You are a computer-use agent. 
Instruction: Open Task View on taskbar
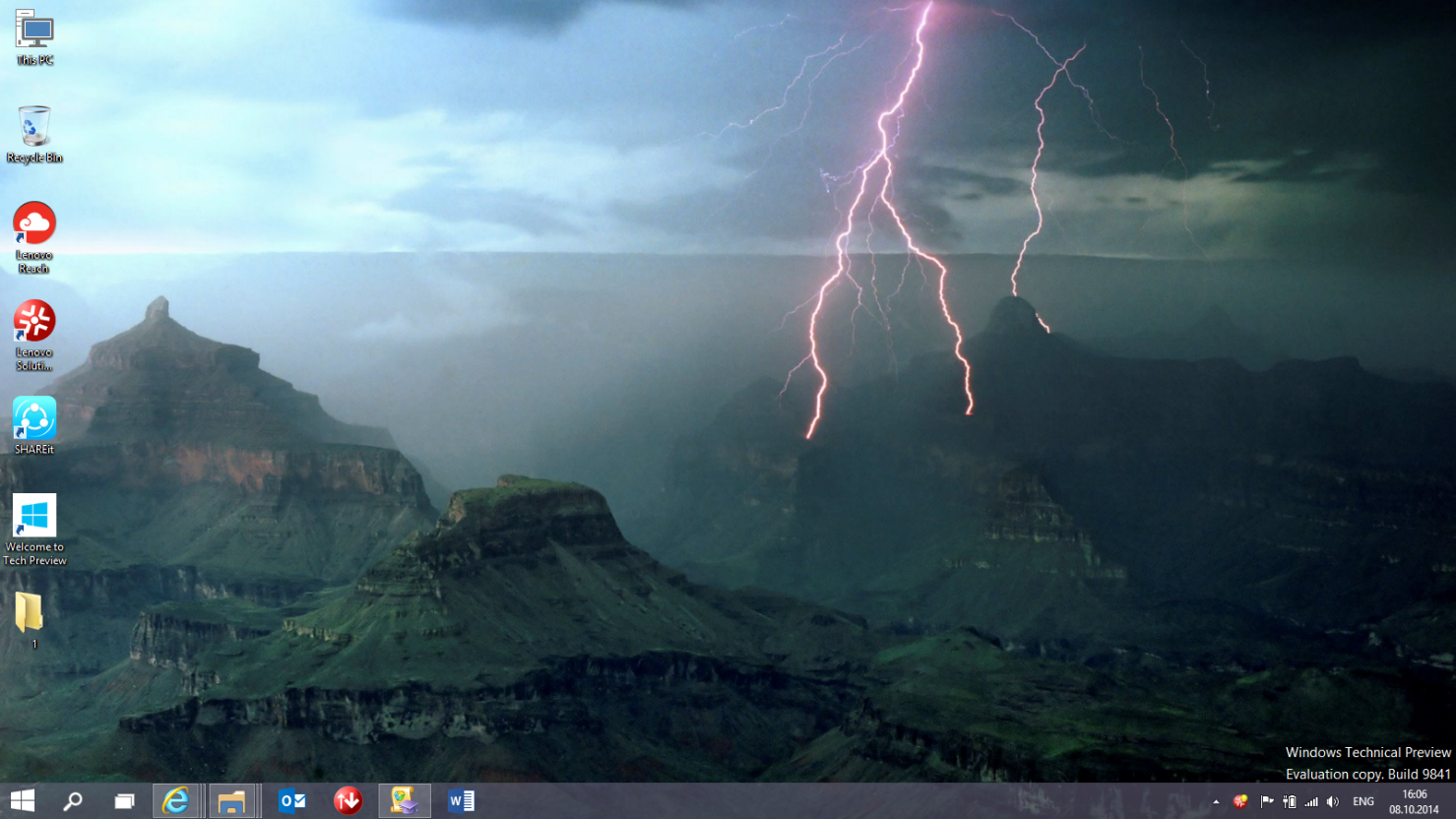click(x=124, y=801)
